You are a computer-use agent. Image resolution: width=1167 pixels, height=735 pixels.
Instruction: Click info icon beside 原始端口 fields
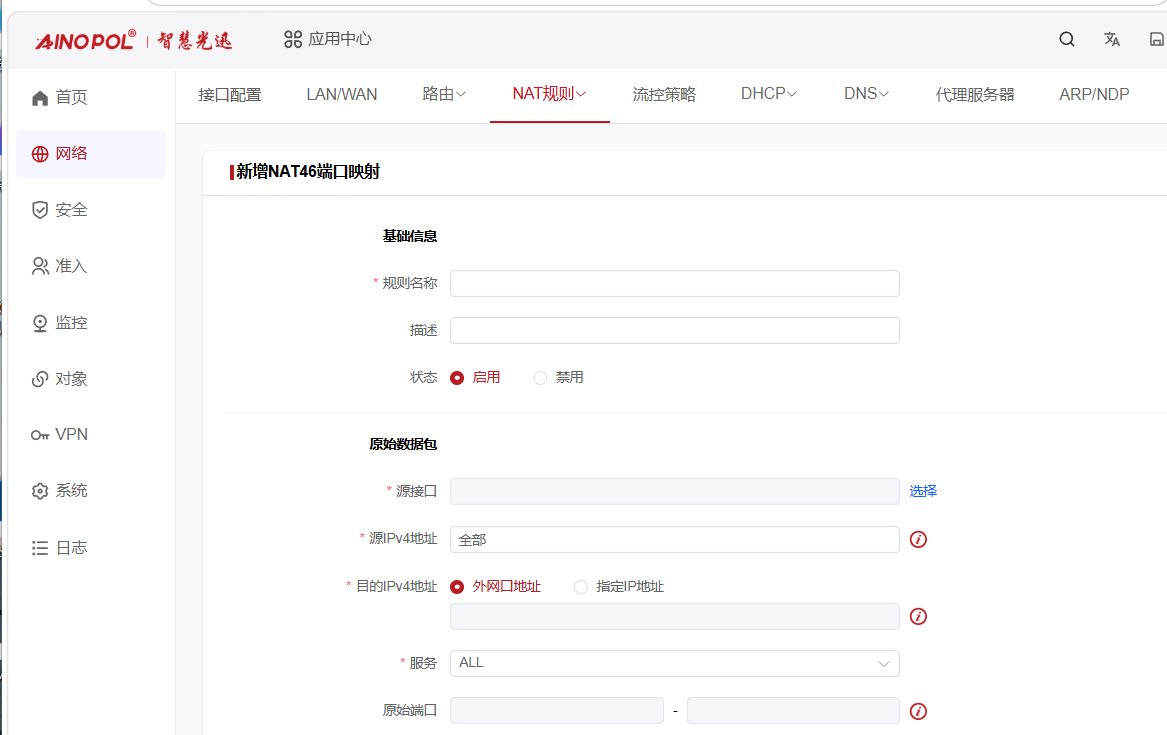(918, 711)
